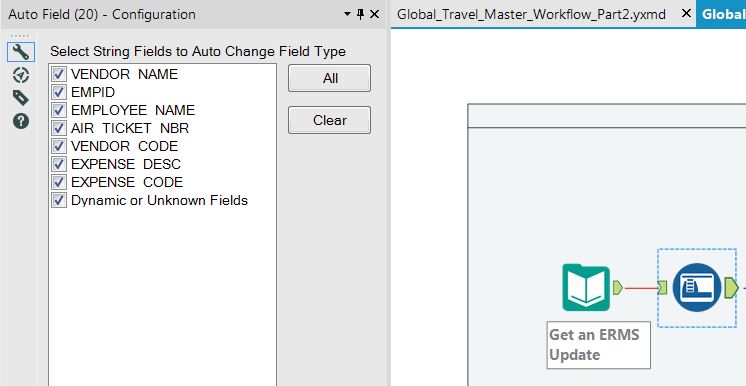Select the Get an ERMS Update annotation
This screenshot has height=386, width=746.
(599, 345)
